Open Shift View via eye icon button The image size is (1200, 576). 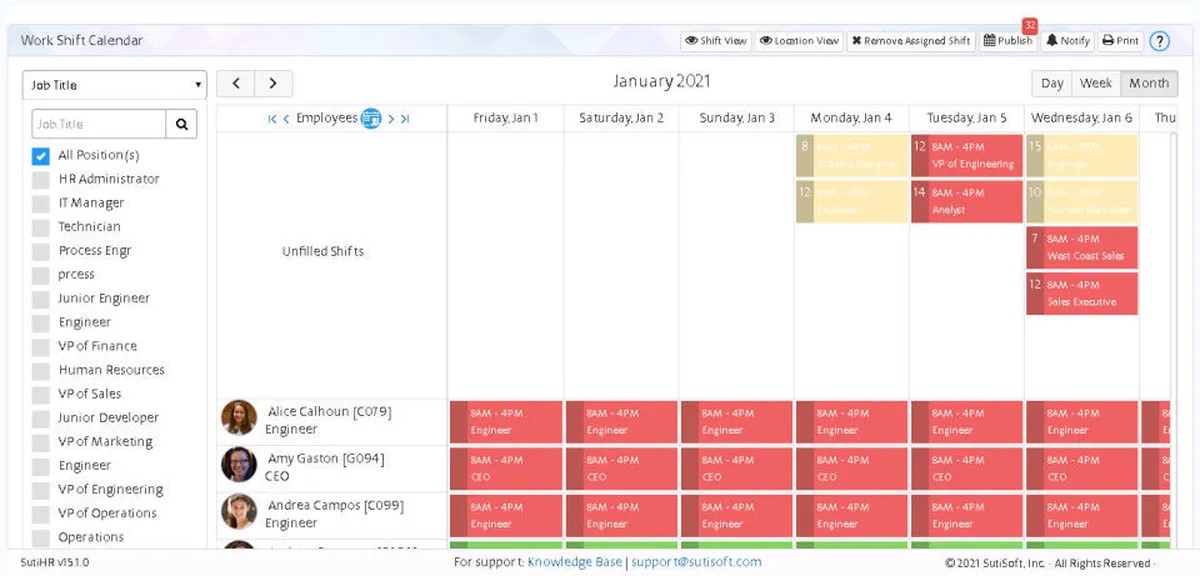[x=715, y=41]
